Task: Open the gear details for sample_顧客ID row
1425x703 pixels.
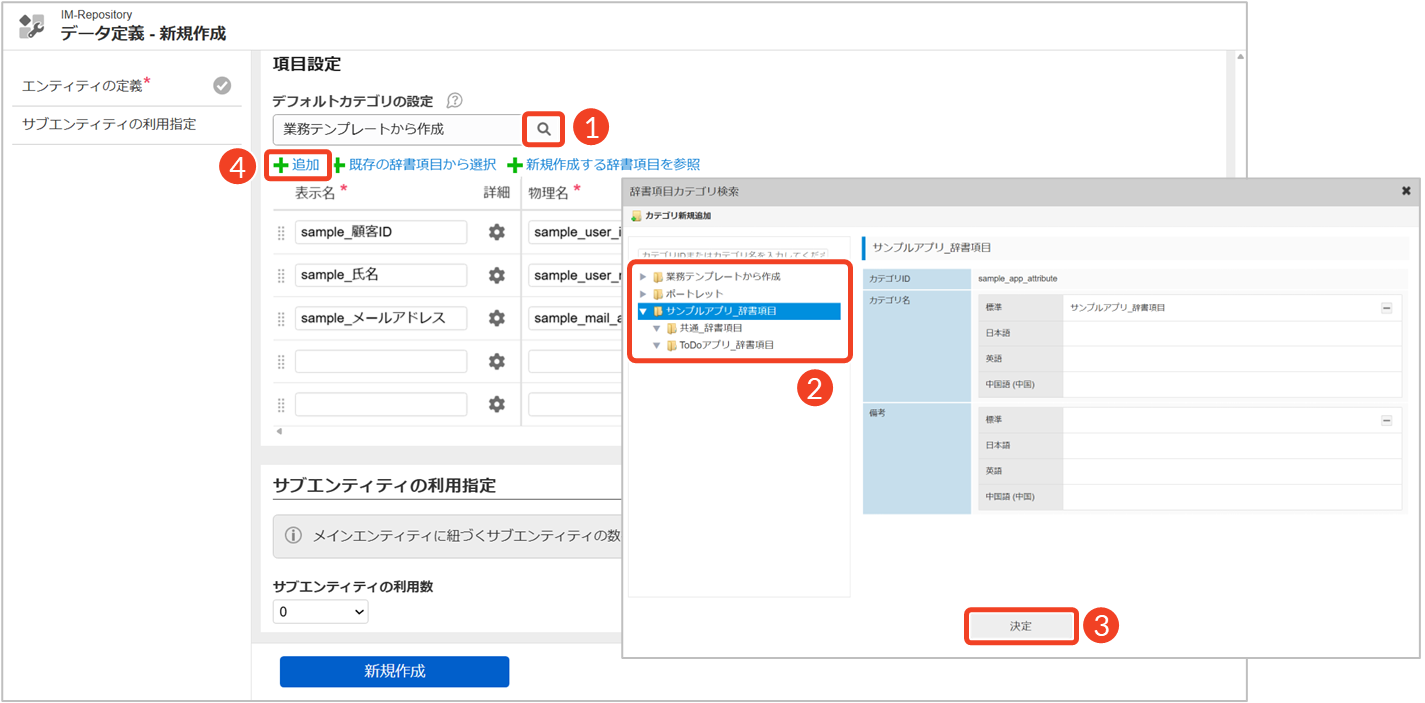Action: click(x=496, y=232)
